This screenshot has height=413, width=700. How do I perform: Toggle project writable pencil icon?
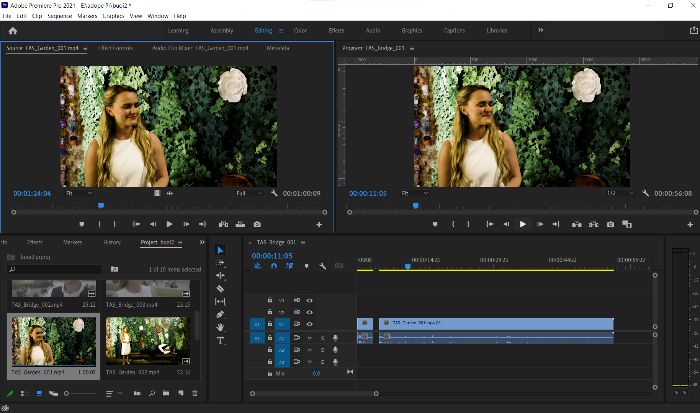coord(10,393)
